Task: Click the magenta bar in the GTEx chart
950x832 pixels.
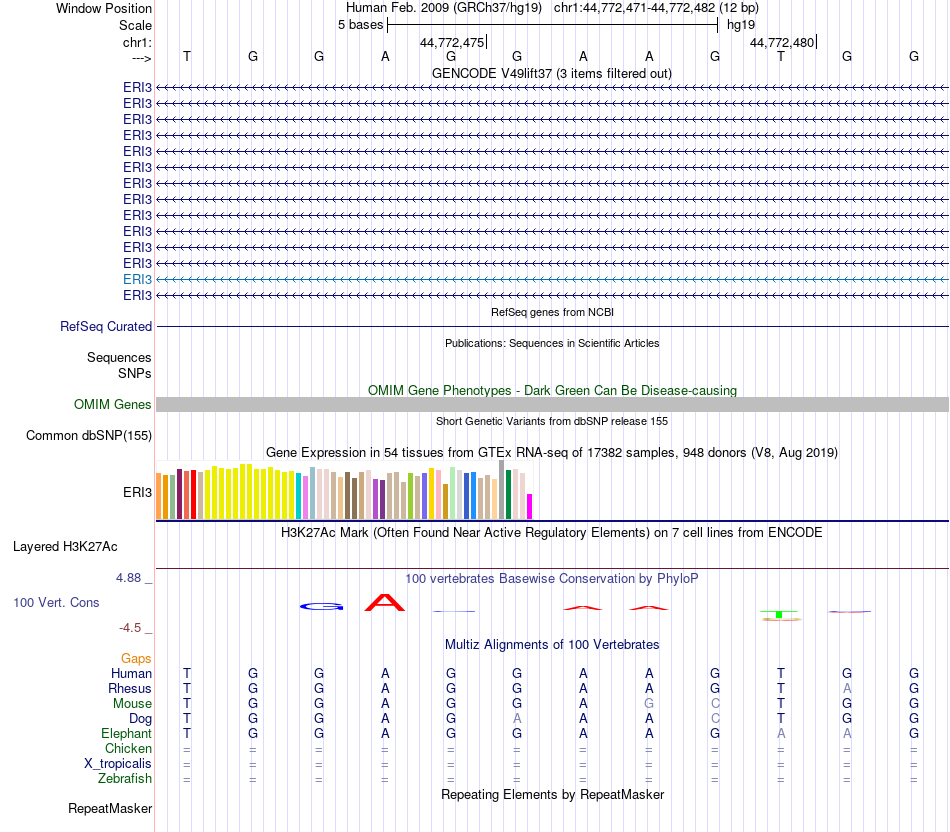Action: pos(529,507)
